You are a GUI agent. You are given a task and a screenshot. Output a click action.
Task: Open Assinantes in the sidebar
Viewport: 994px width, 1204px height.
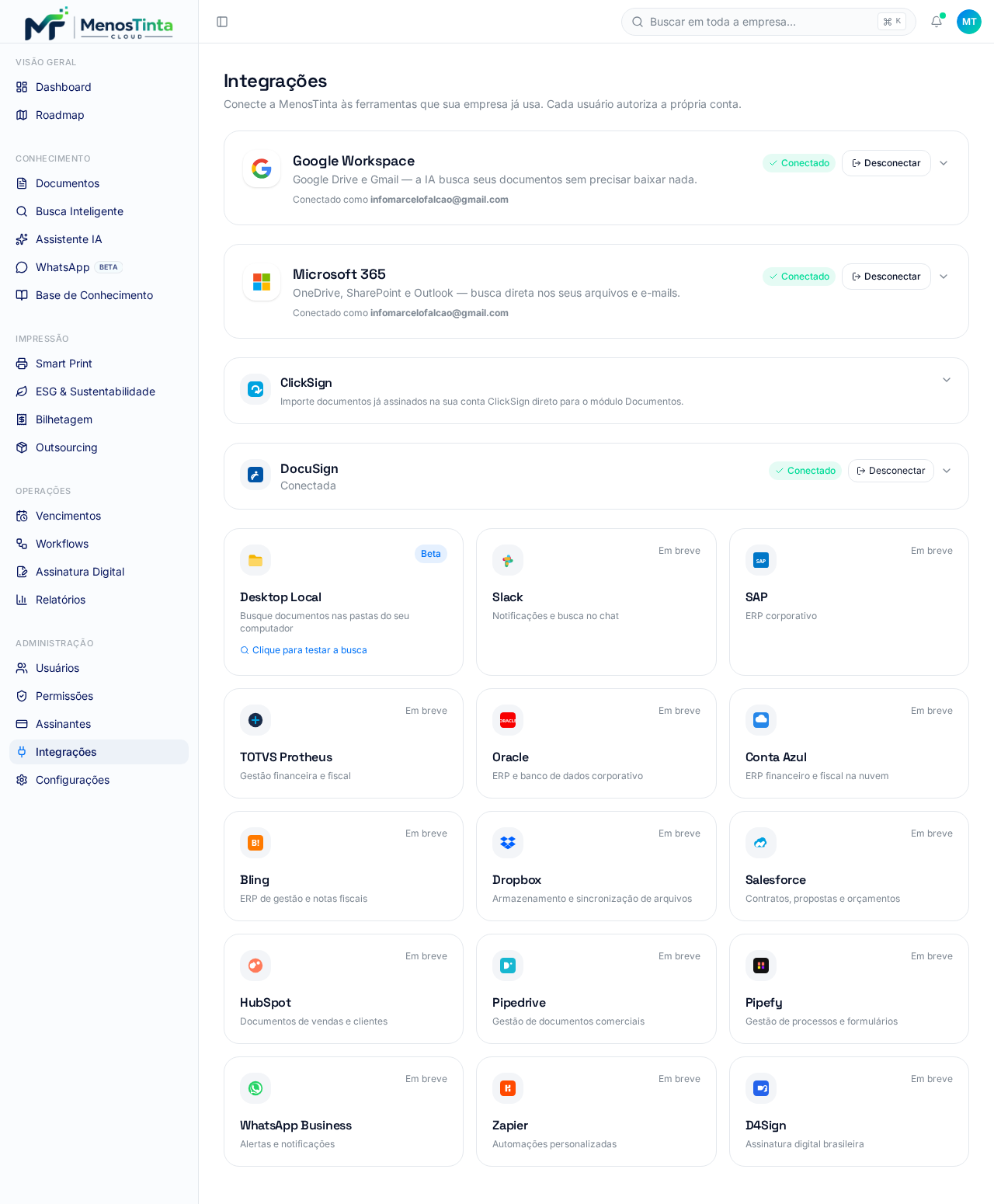[x=99, y=724]
